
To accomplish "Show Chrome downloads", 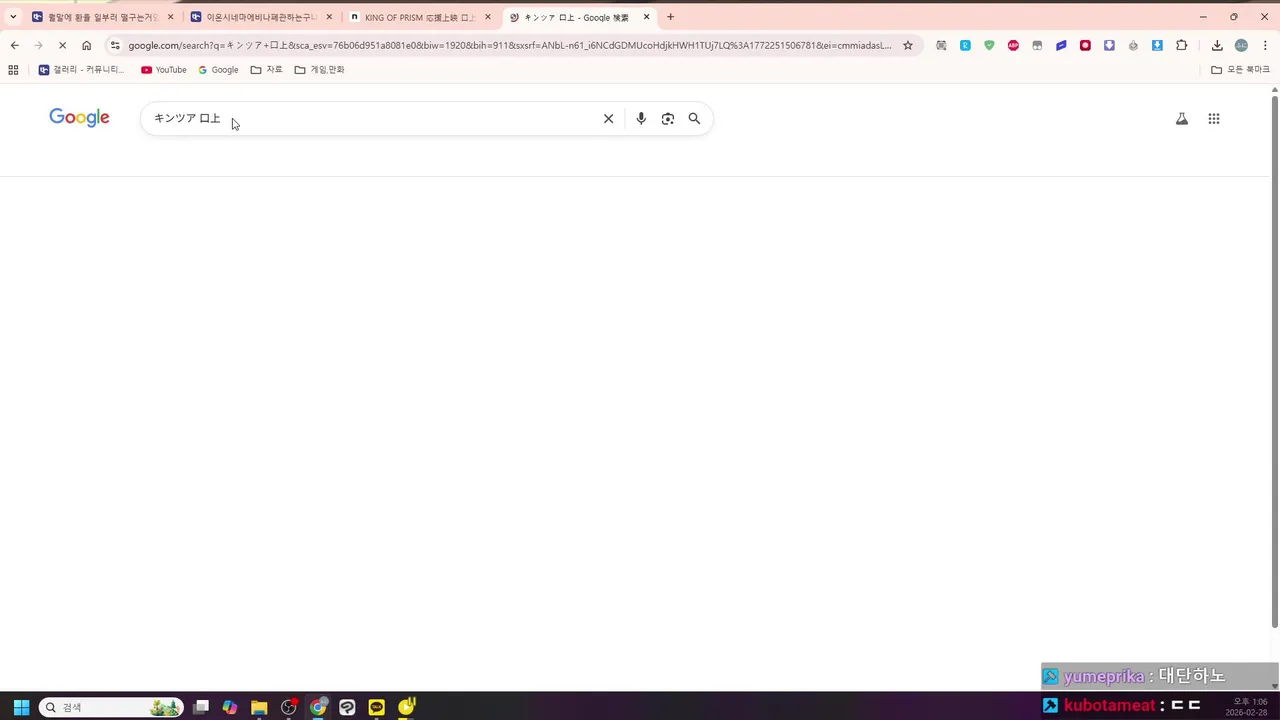I will [1217, 45].
